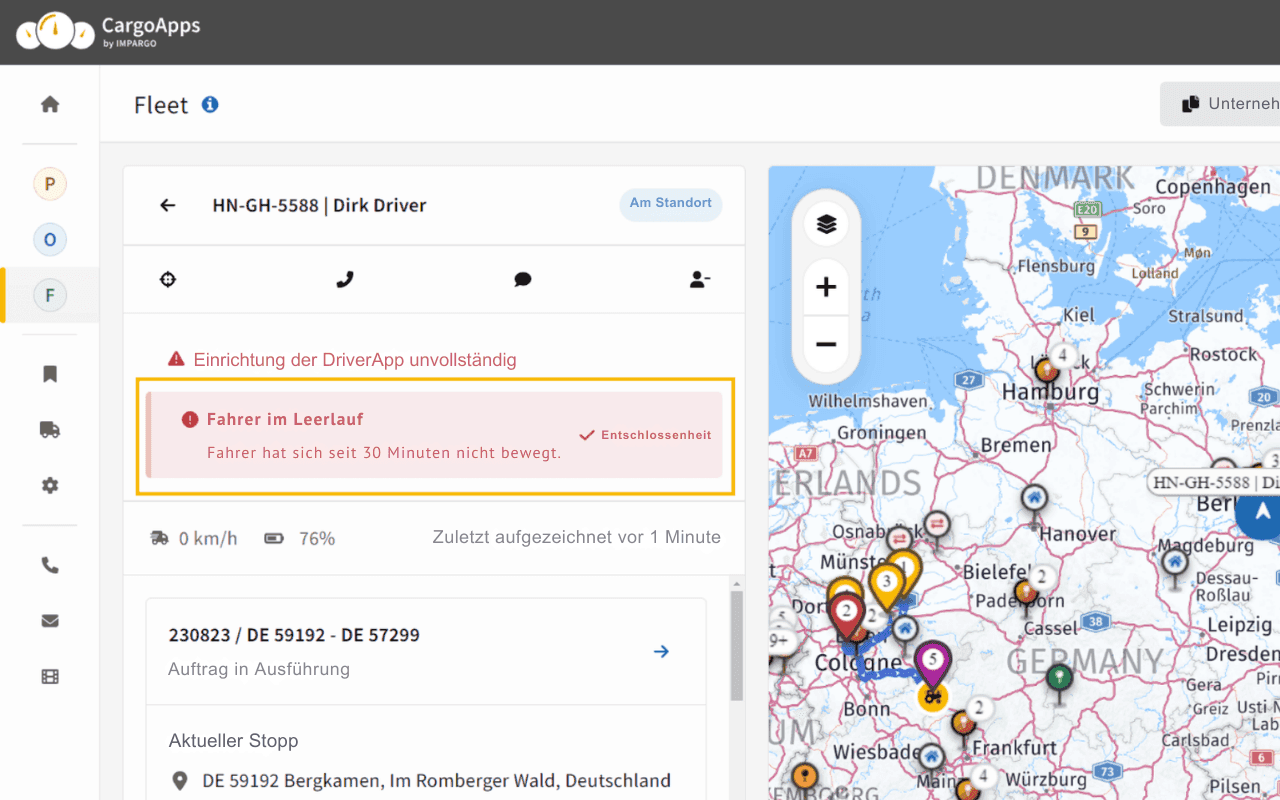Click the Fleet info icon
This screenshot has width=1280, height=800.
coord(210,105)
